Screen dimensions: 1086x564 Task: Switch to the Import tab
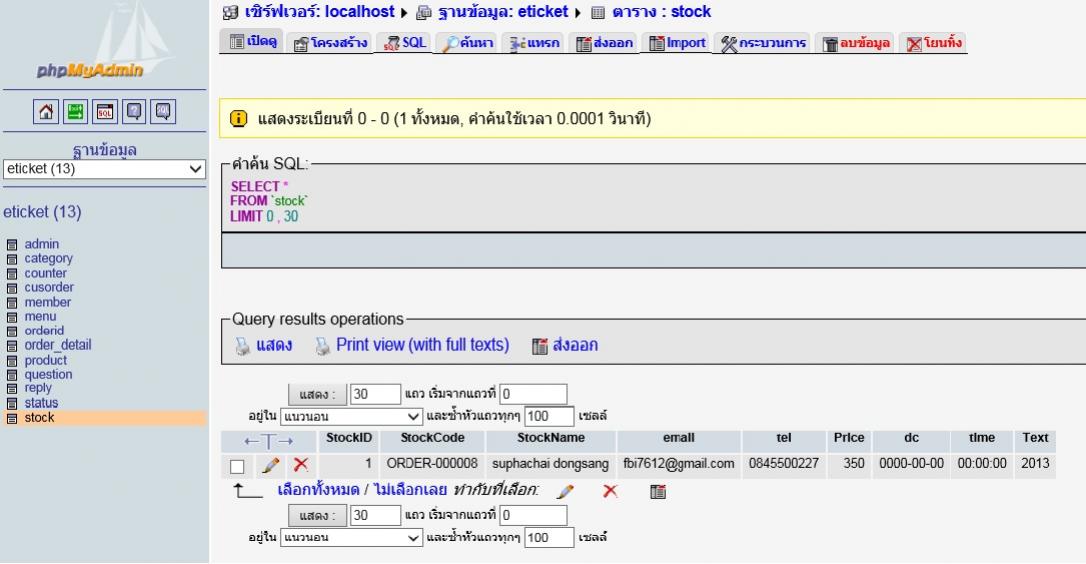pos(676,43)
